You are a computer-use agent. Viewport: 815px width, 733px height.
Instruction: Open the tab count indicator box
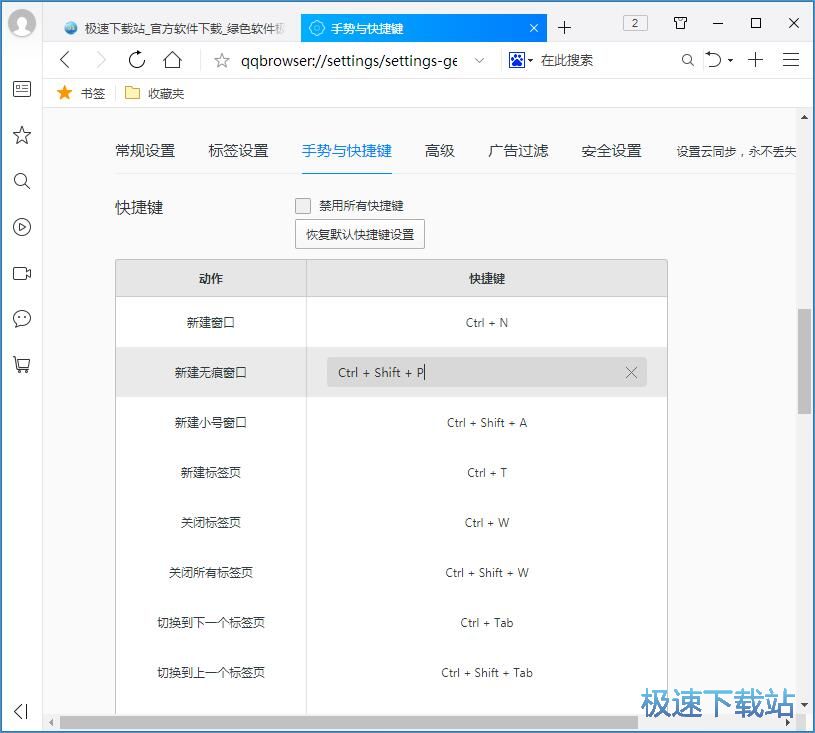point(635,23)
